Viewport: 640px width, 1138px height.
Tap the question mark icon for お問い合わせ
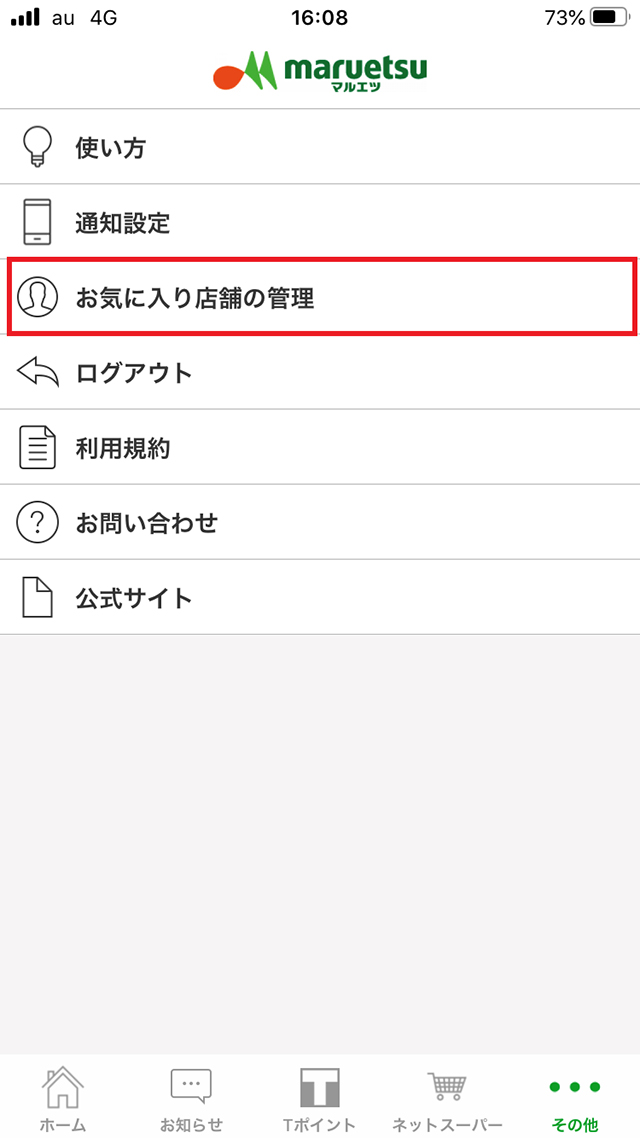[37, 522]
